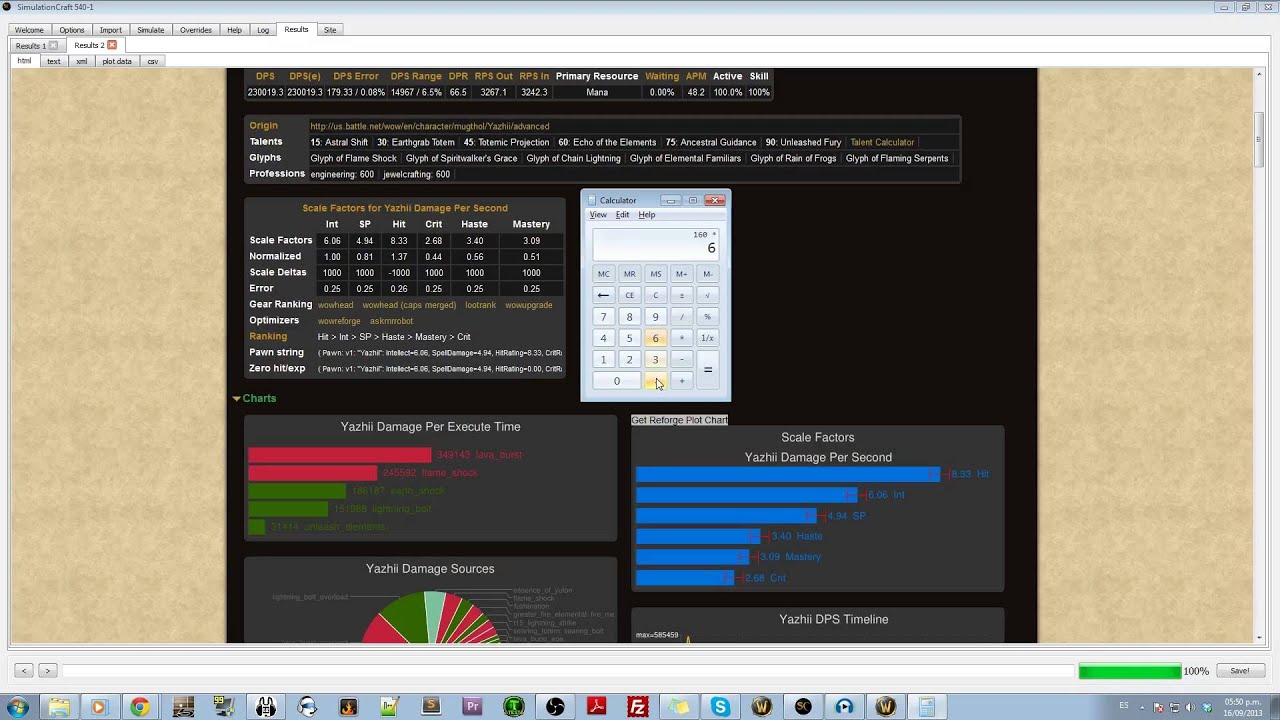Open the askmrrobot optimizer link
Image resolution: width=1280 pixels, height=720 pixels.
[x=391, y=321]
